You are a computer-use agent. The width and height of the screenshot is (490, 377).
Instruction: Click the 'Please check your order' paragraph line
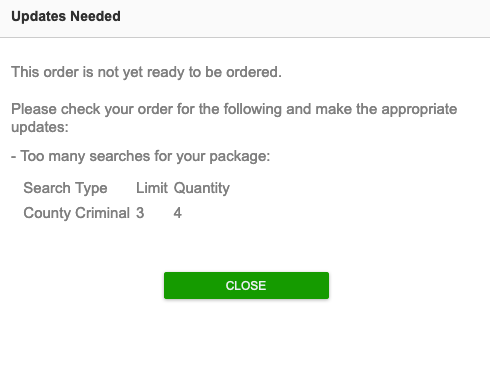point(234,109)
